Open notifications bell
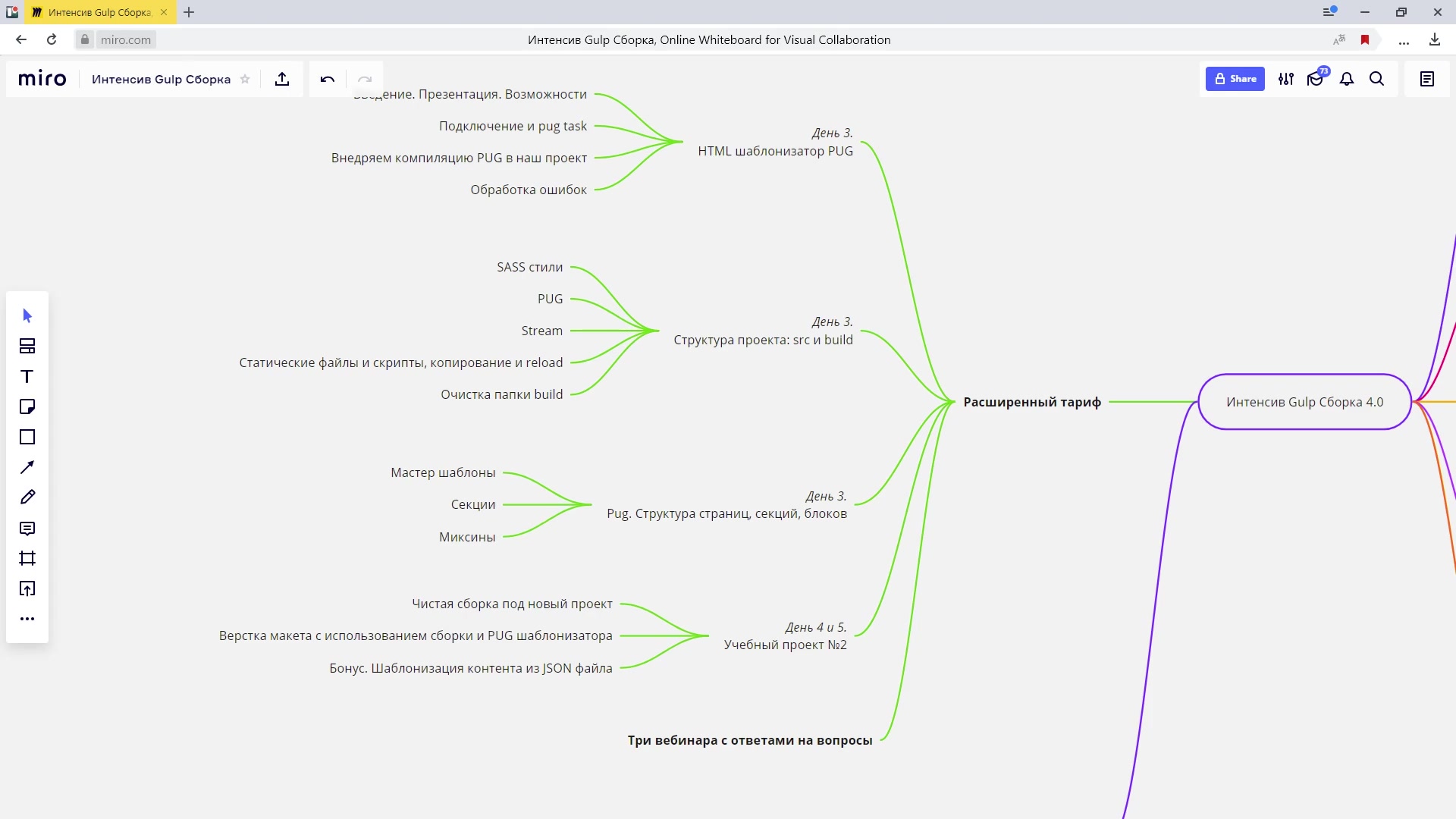This screenshot has height=819, width=1456. pos(1347,79)
